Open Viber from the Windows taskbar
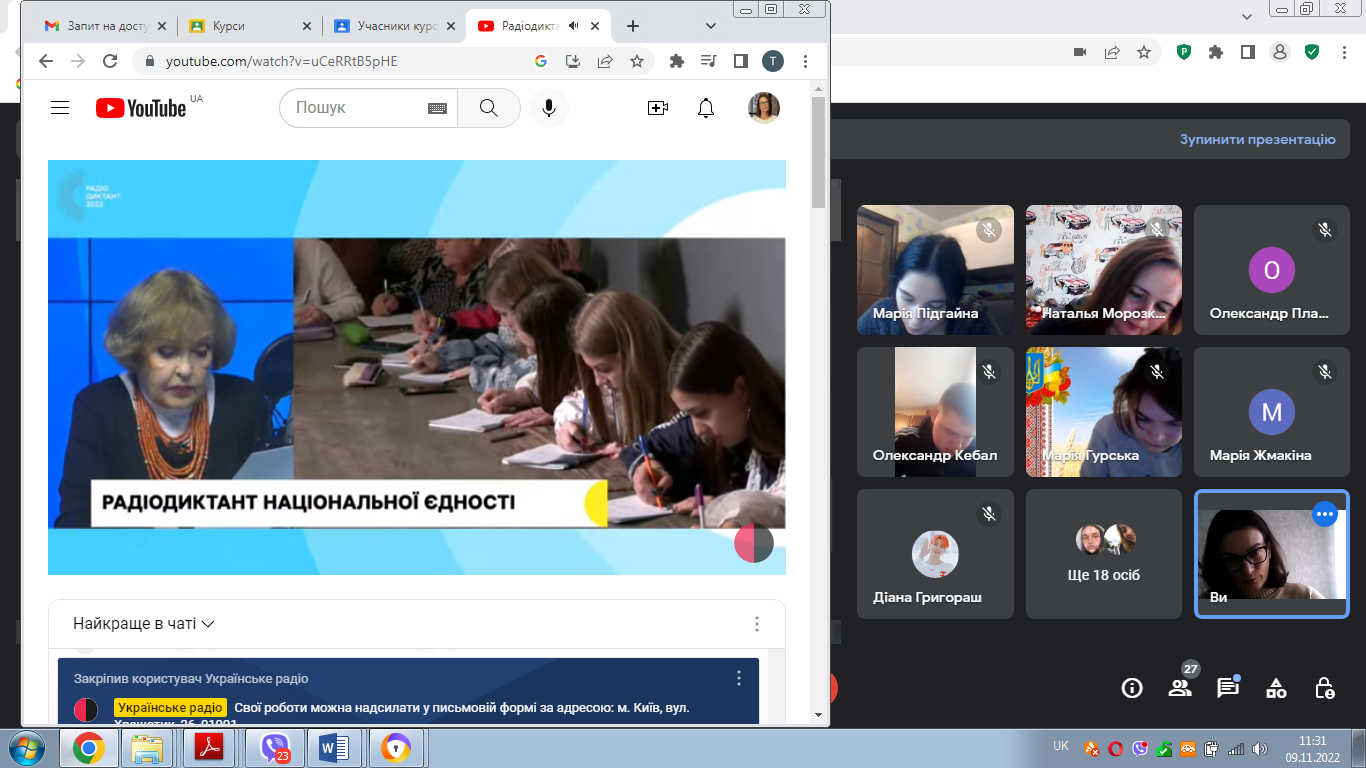Image resolution: width=1366 pixels, height=768 pixels. pos(274,747)
